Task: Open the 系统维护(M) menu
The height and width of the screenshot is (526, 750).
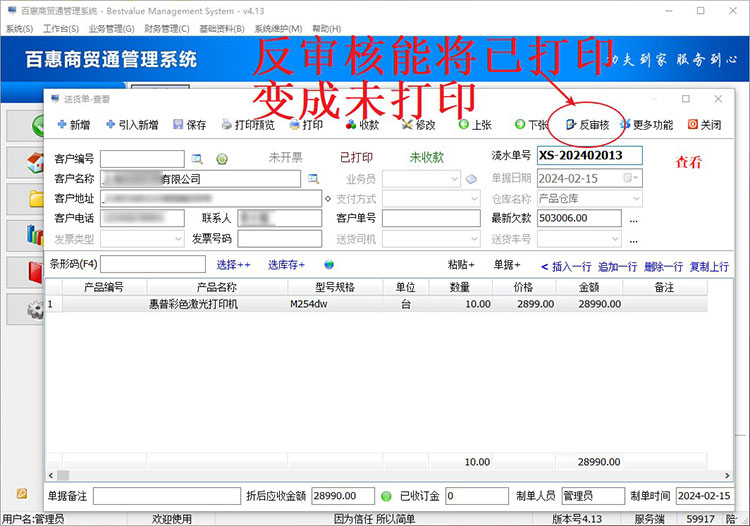Action: pyautogui.click(x=278, y=29)
